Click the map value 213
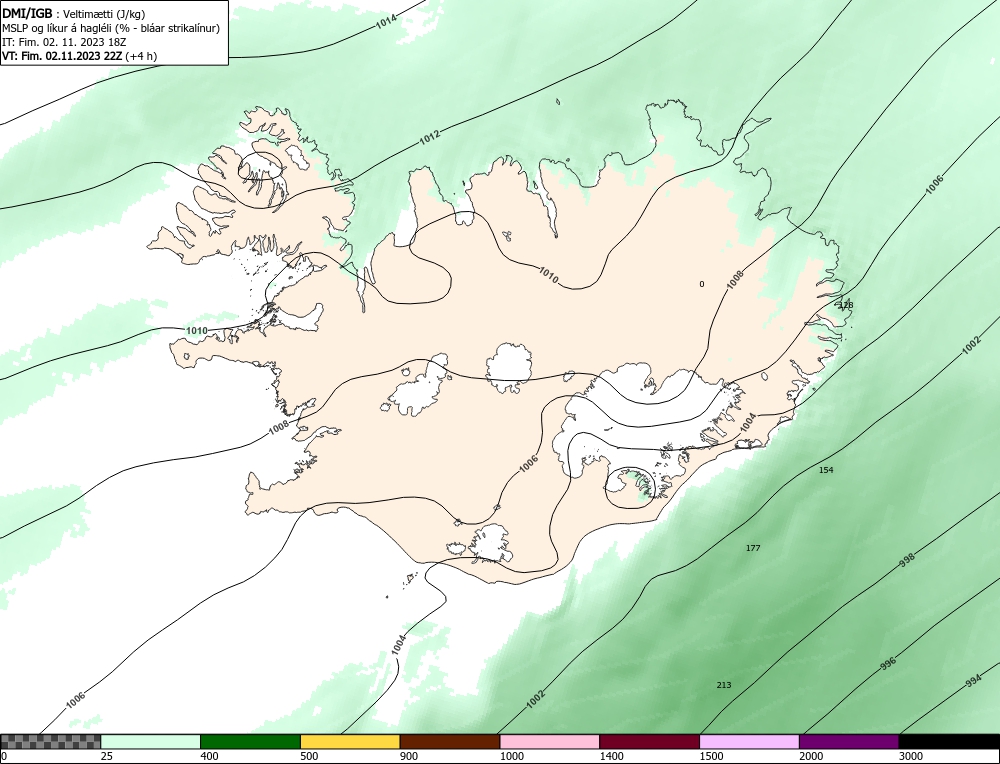This screenshot has height=764, width=1000. [724, 685]
